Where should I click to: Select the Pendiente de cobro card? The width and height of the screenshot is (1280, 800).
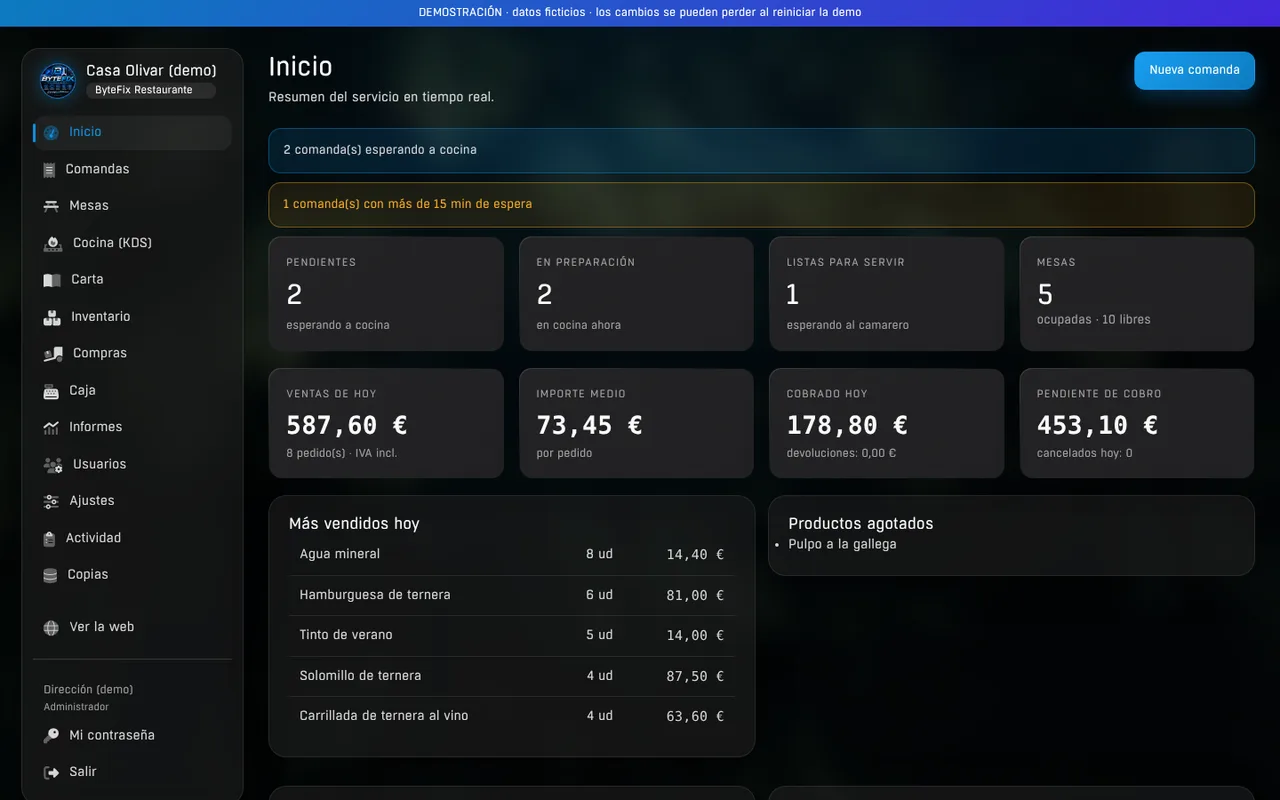pyautogui.click(x=1137, y=423)
